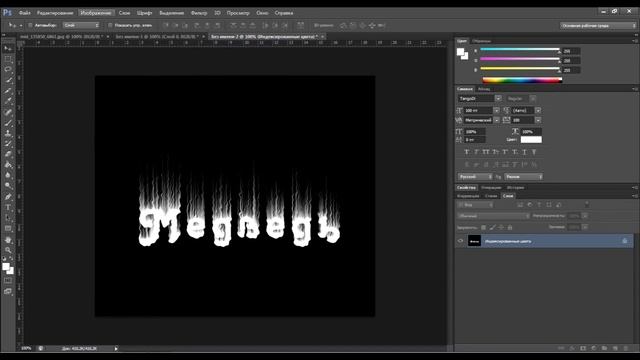Toggle lock transparent pixels icon
The height and width of the screenshot is (360, 640).
484,227
